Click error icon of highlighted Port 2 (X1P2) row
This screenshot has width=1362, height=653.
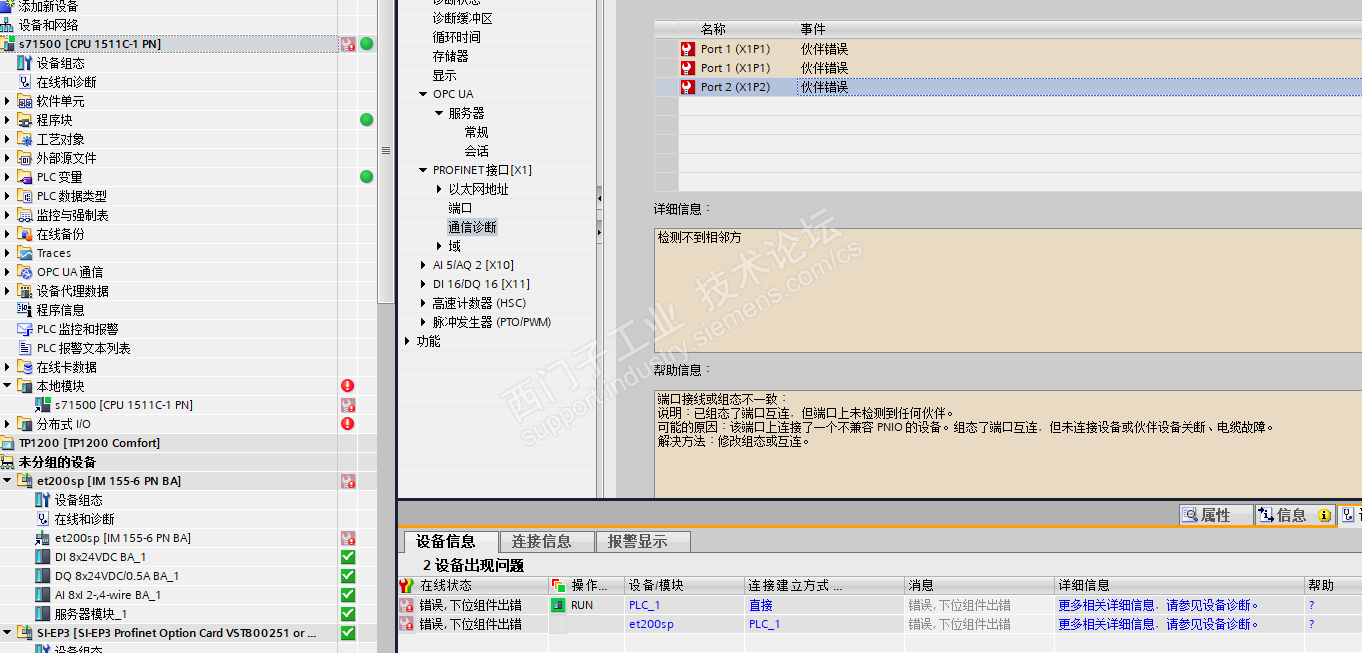pos(687,87)
